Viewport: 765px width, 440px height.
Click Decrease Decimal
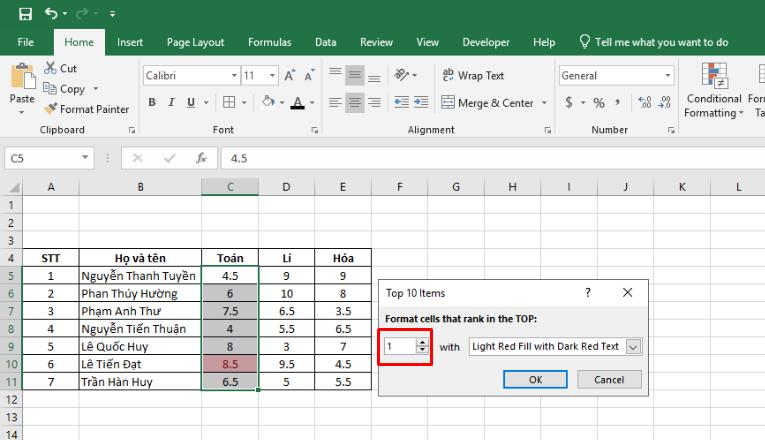click(x=664, y=102)
